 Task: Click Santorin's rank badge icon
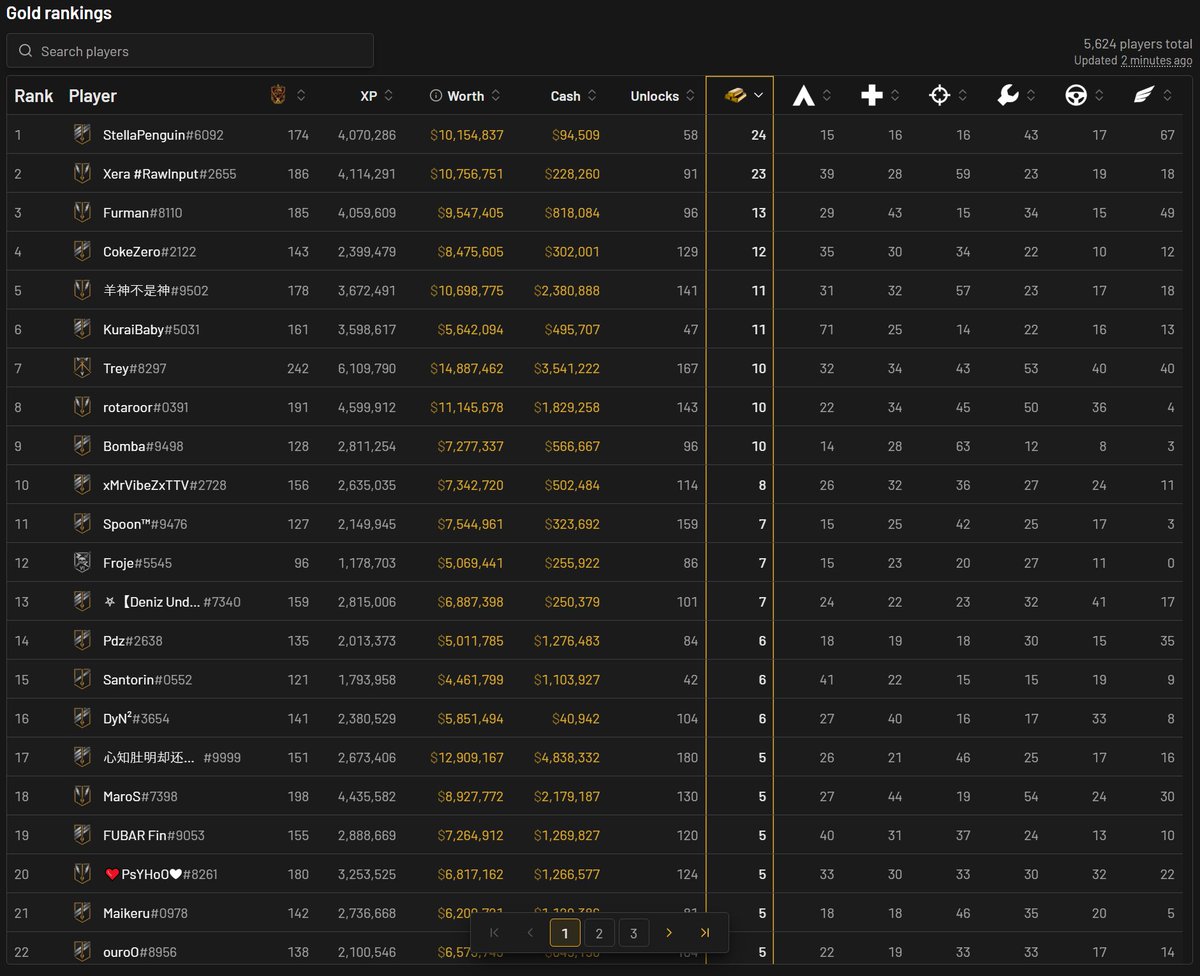click(x=82, y=680)
